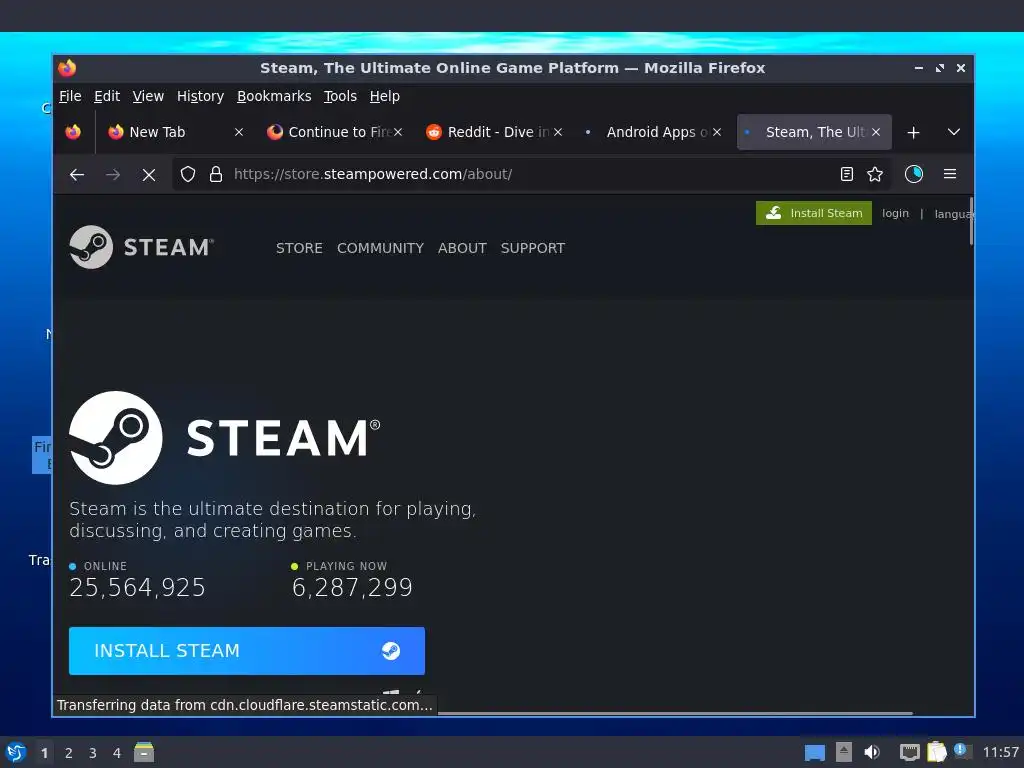Click the show desktop tray icon
1024x768 pixels.
tap(814, 753)
